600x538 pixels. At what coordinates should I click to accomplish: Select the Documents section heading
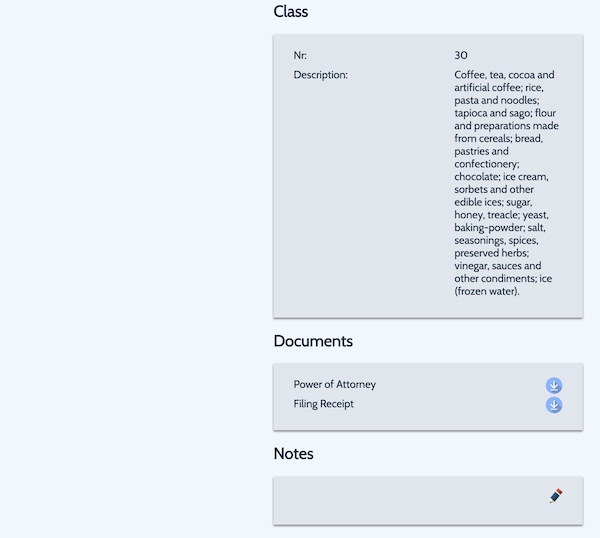click(313, 341)
